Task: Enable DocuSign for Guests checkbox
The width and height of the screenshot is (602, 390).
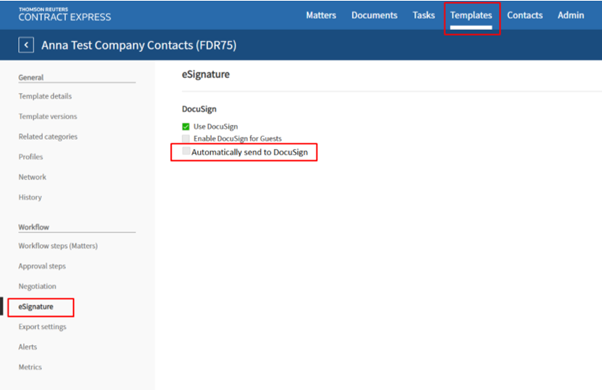Action: point(186,139)
